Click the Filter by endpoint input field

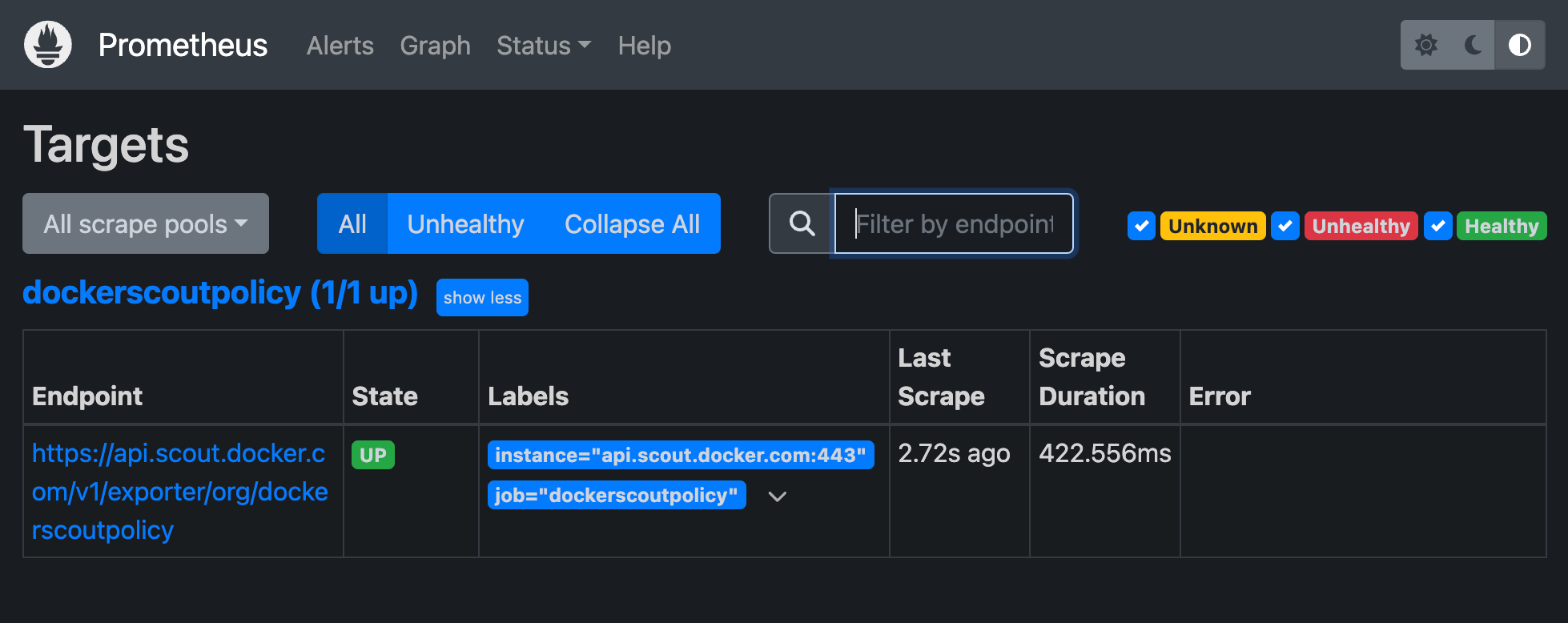pos(953,223)
